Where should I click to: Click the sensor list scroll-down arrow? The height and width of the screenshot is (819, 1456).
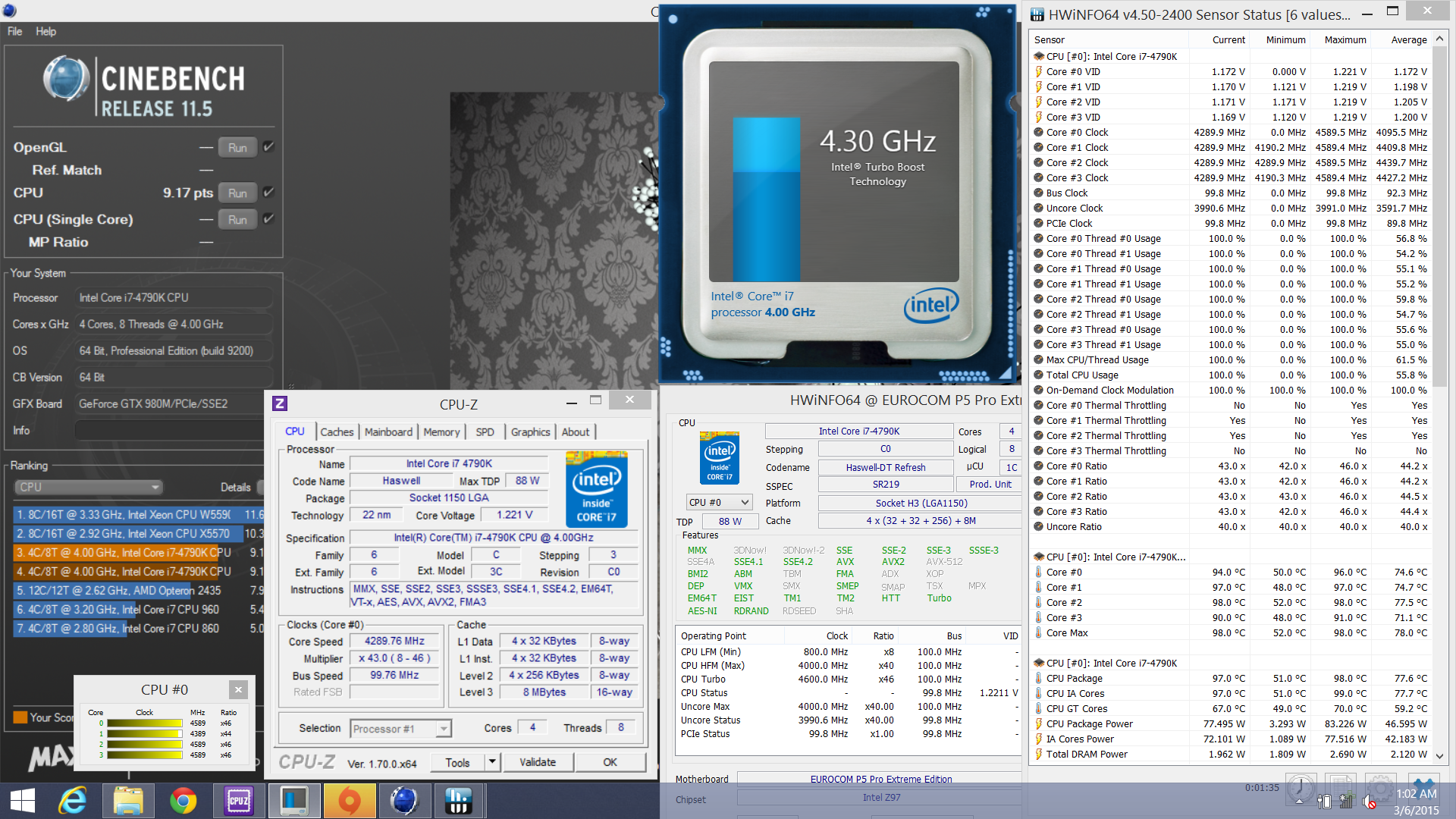click(1439, 756)
